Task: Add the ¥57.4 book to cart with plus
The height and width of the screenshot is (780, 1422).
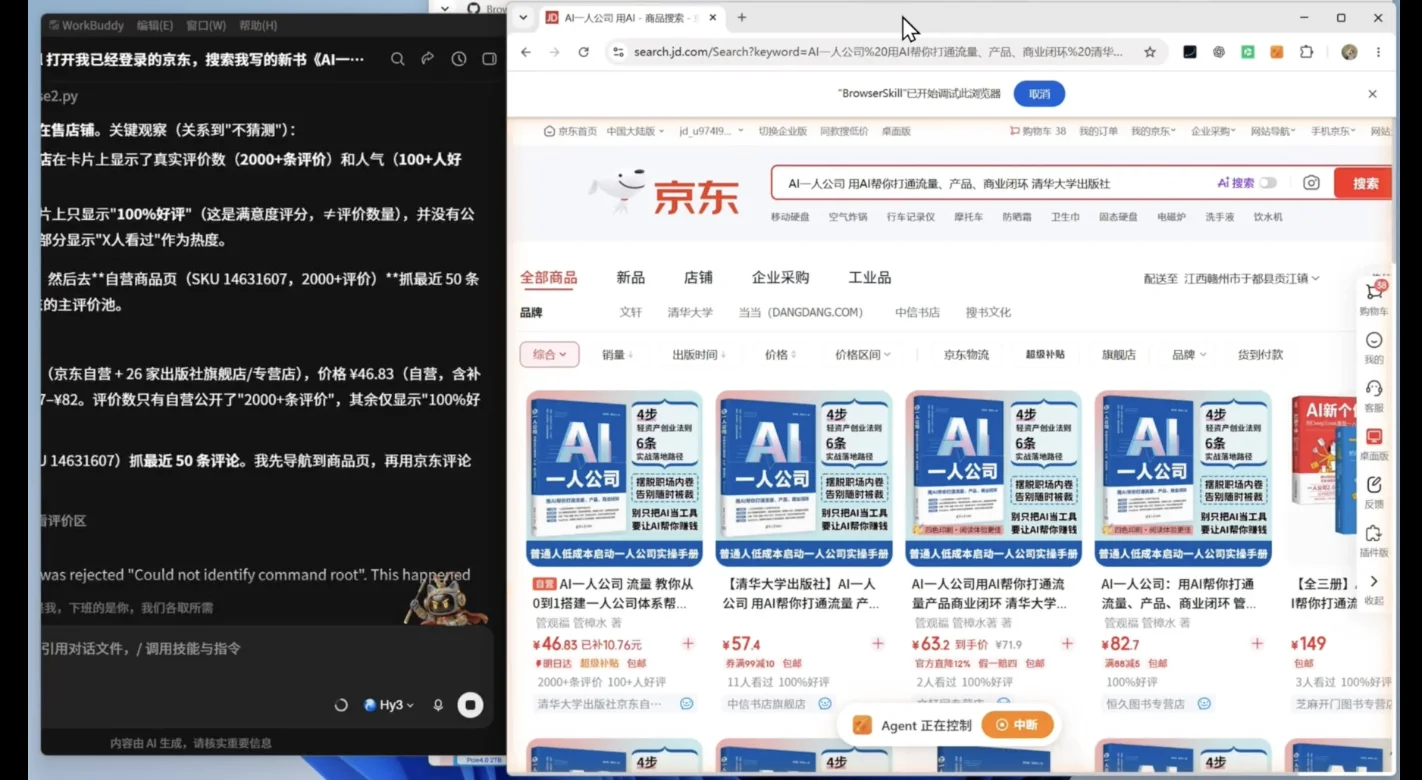Action: pos(878,644)
